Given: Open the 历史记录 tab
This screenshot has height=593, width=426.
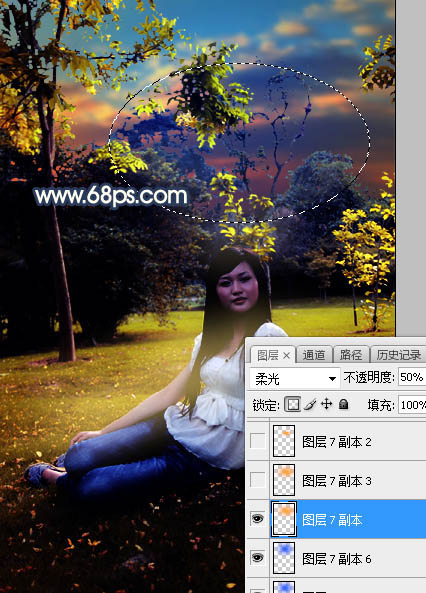Looking at the screenshot, I should pyautogui.click(x=398, y=355).
